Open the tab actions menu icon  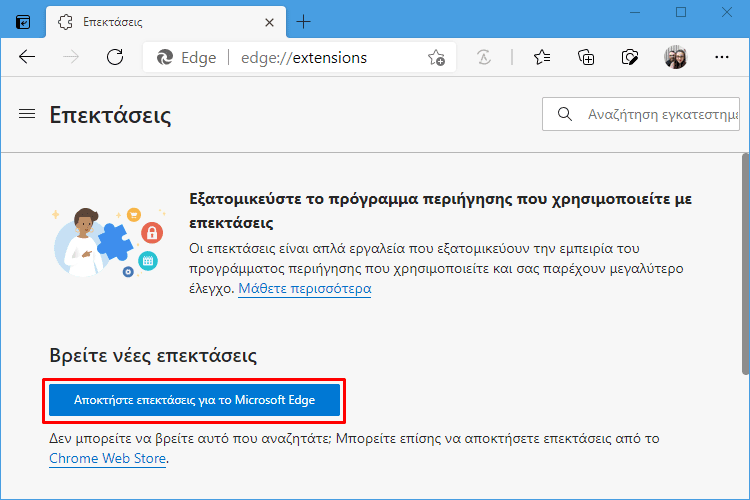click(x=23, y=22)
